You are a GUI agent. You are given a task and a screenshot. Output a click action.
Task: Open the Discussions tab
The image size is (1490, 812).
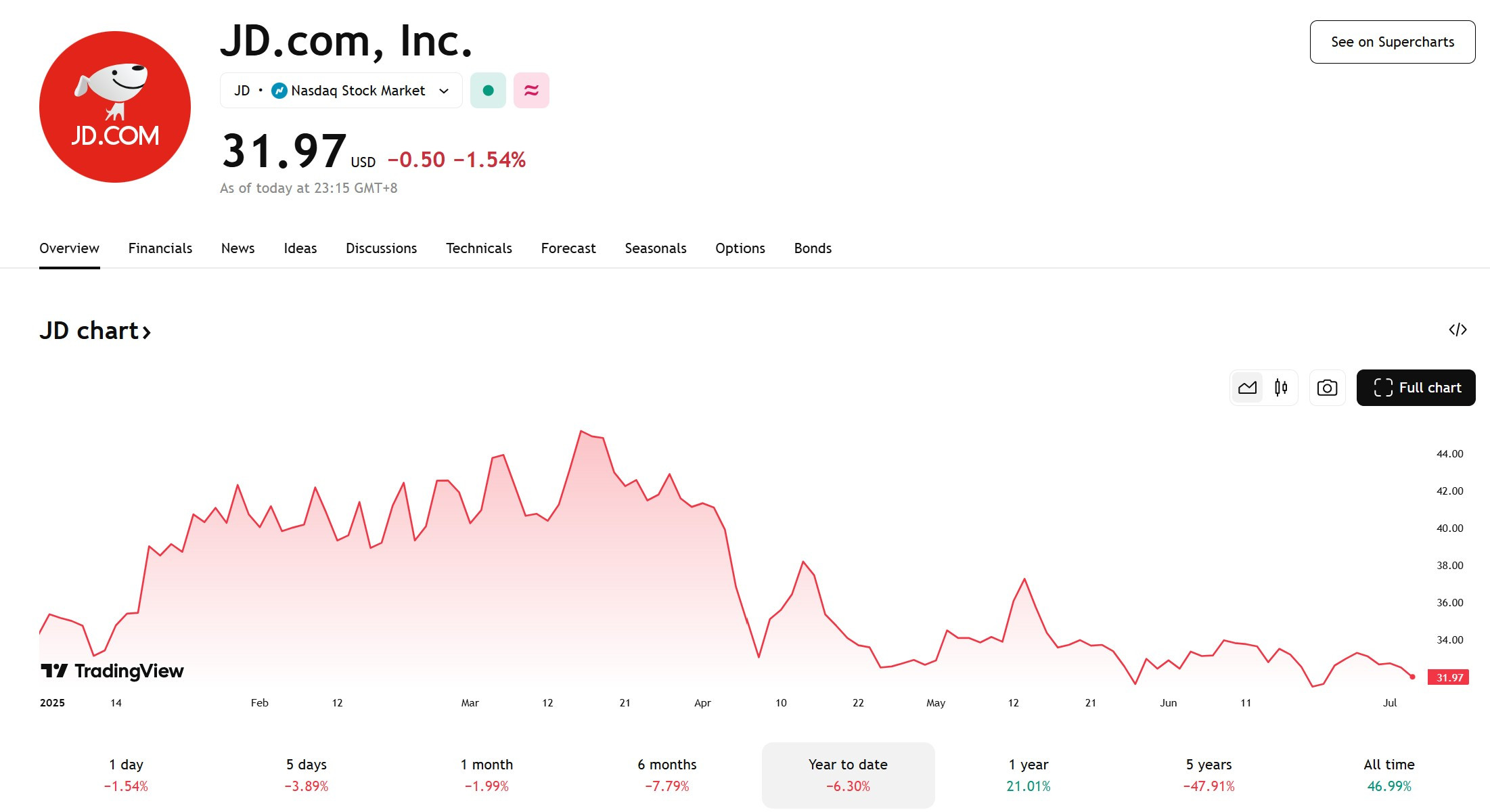[x=382, y=248]
